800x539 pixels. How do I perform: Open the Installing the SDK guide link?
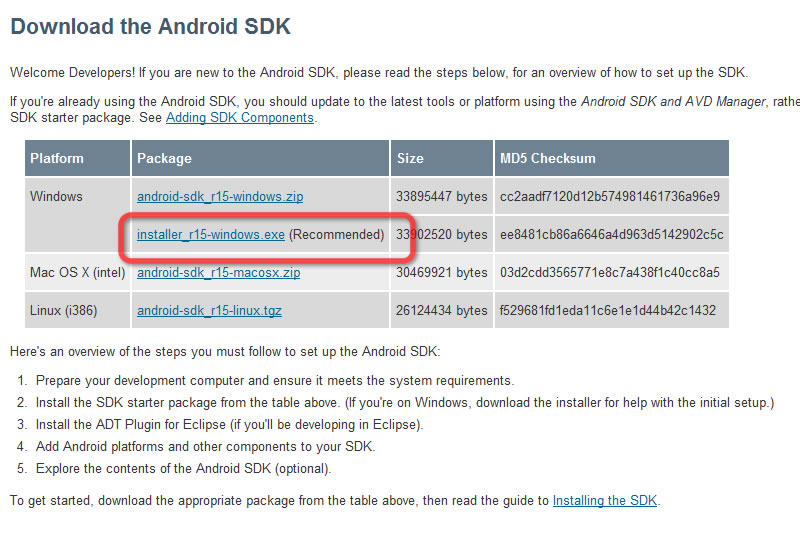coord(605,501)
